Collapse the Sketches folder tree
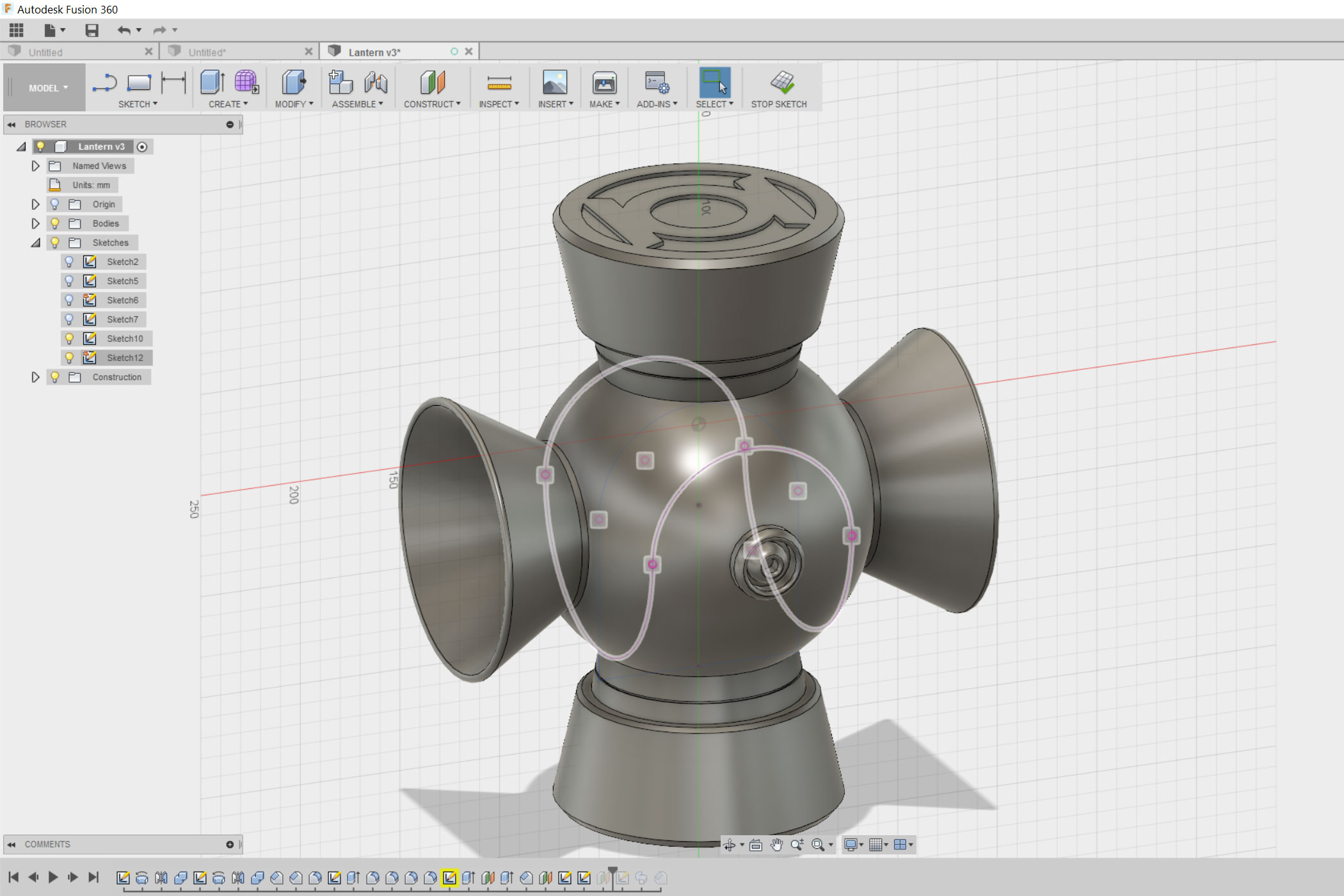1344x896 pixels. click(x=36, y=243)
